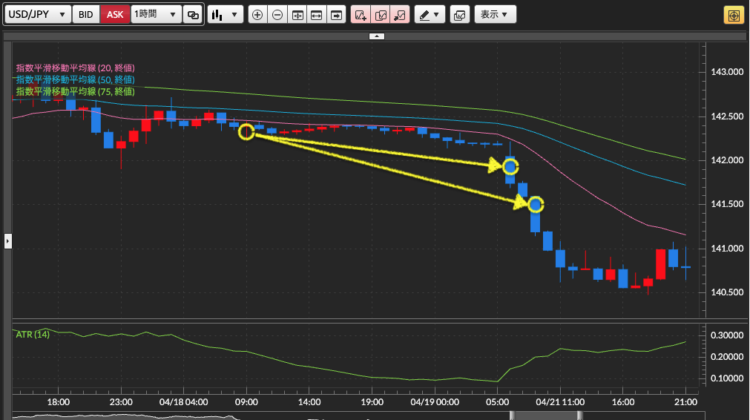The image size is (750, 420).
Task: Click the remove indicator icon
Action: click(399, 15)
